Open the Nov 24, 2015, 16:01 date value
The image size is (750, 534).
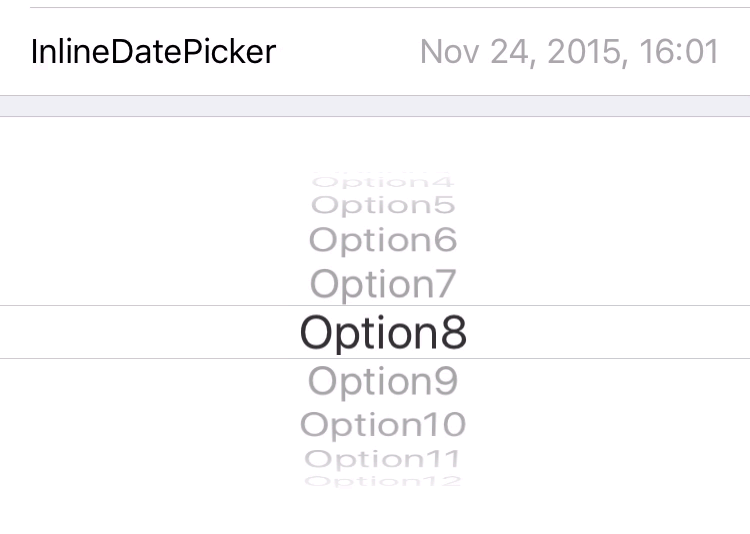[569, 52]
